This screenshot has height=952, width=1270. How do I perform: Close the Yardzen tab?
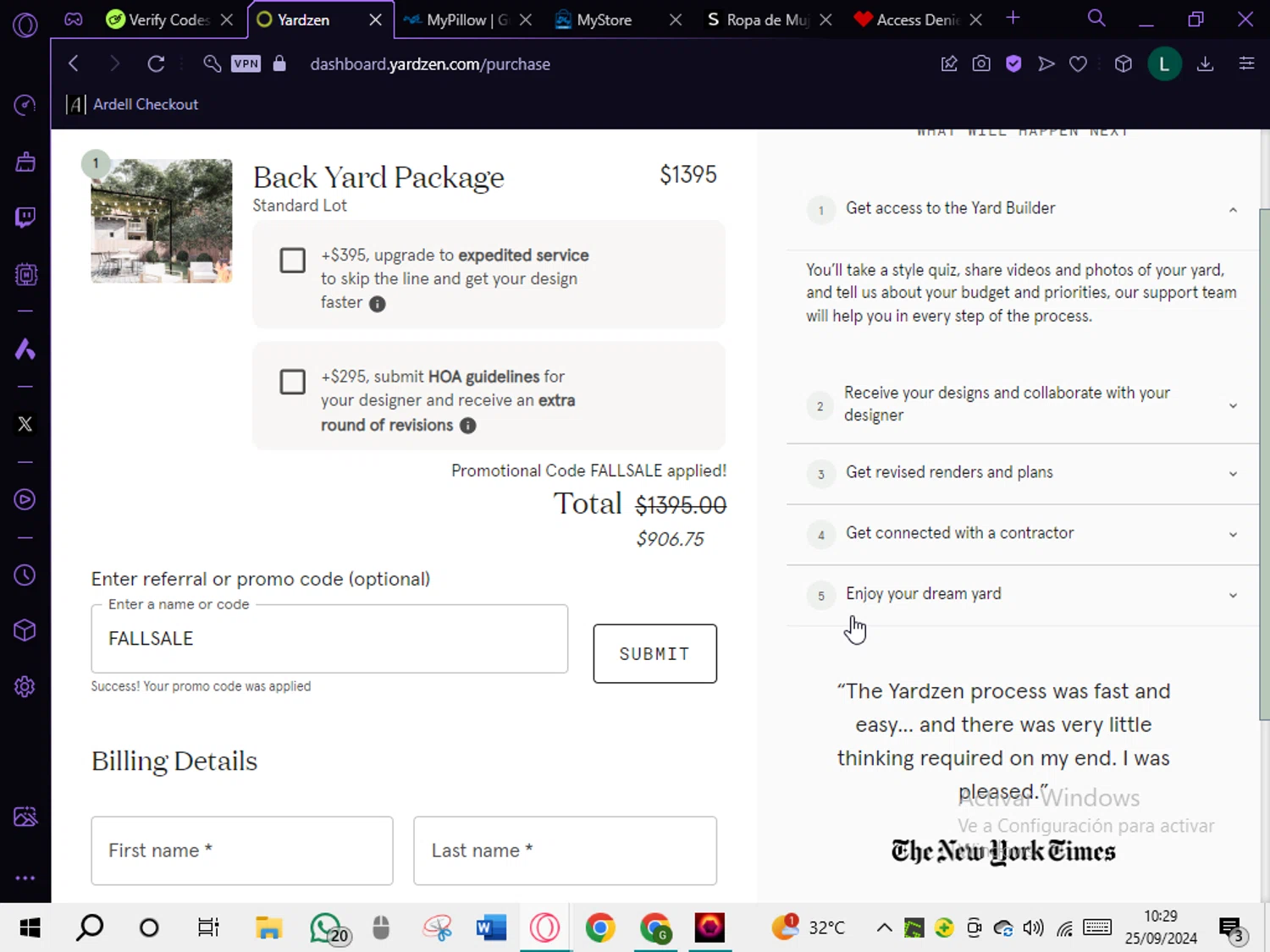pyautogui.click(x=375, y=19)
